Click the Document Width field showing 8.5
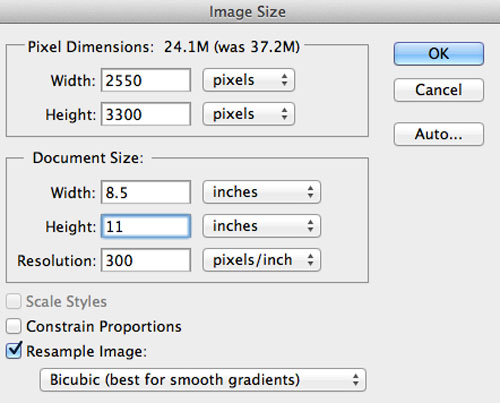The height and width of the screenshot is (403, 500). tap(146, 192)
